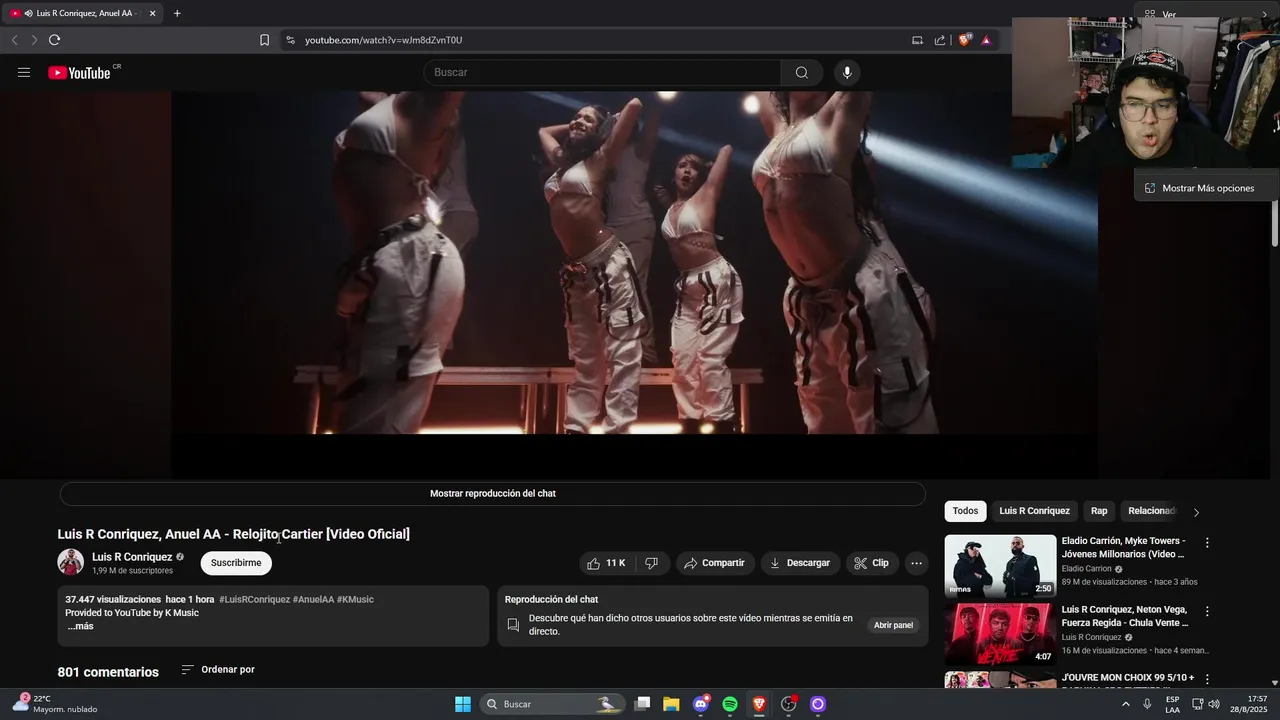This screenshot has width=1280, height=720.
Task: Close the Luis R Conriquez browser tab
Action: pyautogui.click(x=152, y=13)
